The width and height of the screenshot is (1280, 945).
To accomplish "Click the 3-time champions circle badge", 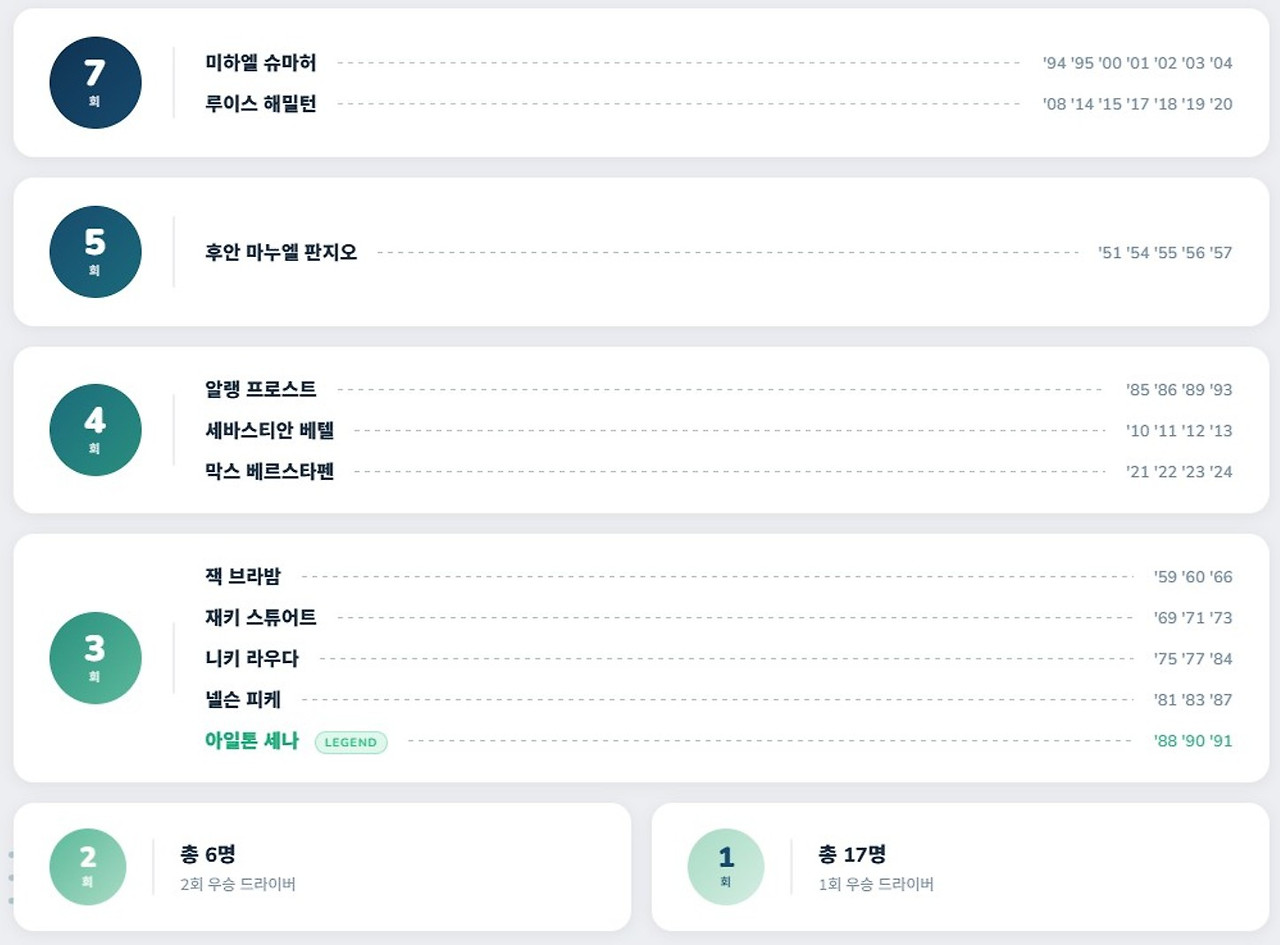I will 95,658.
